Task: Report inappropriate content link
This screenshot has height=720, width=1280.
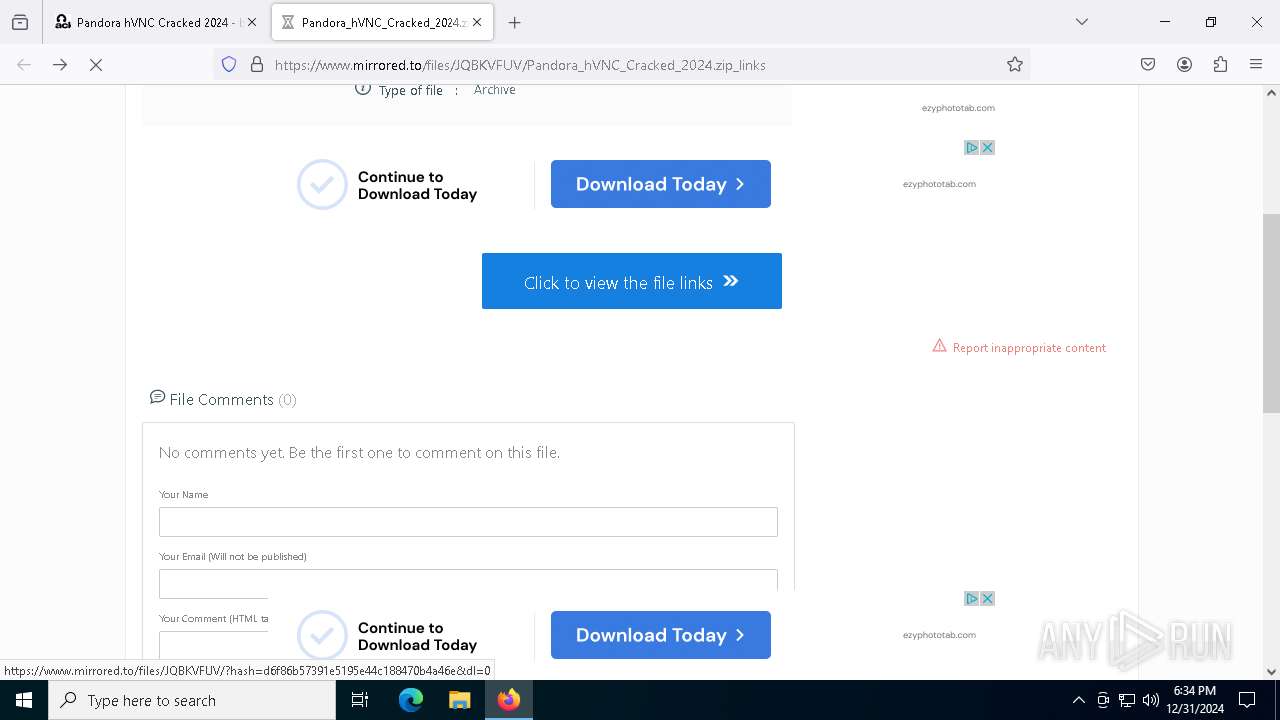Action: pos(1019,347)
